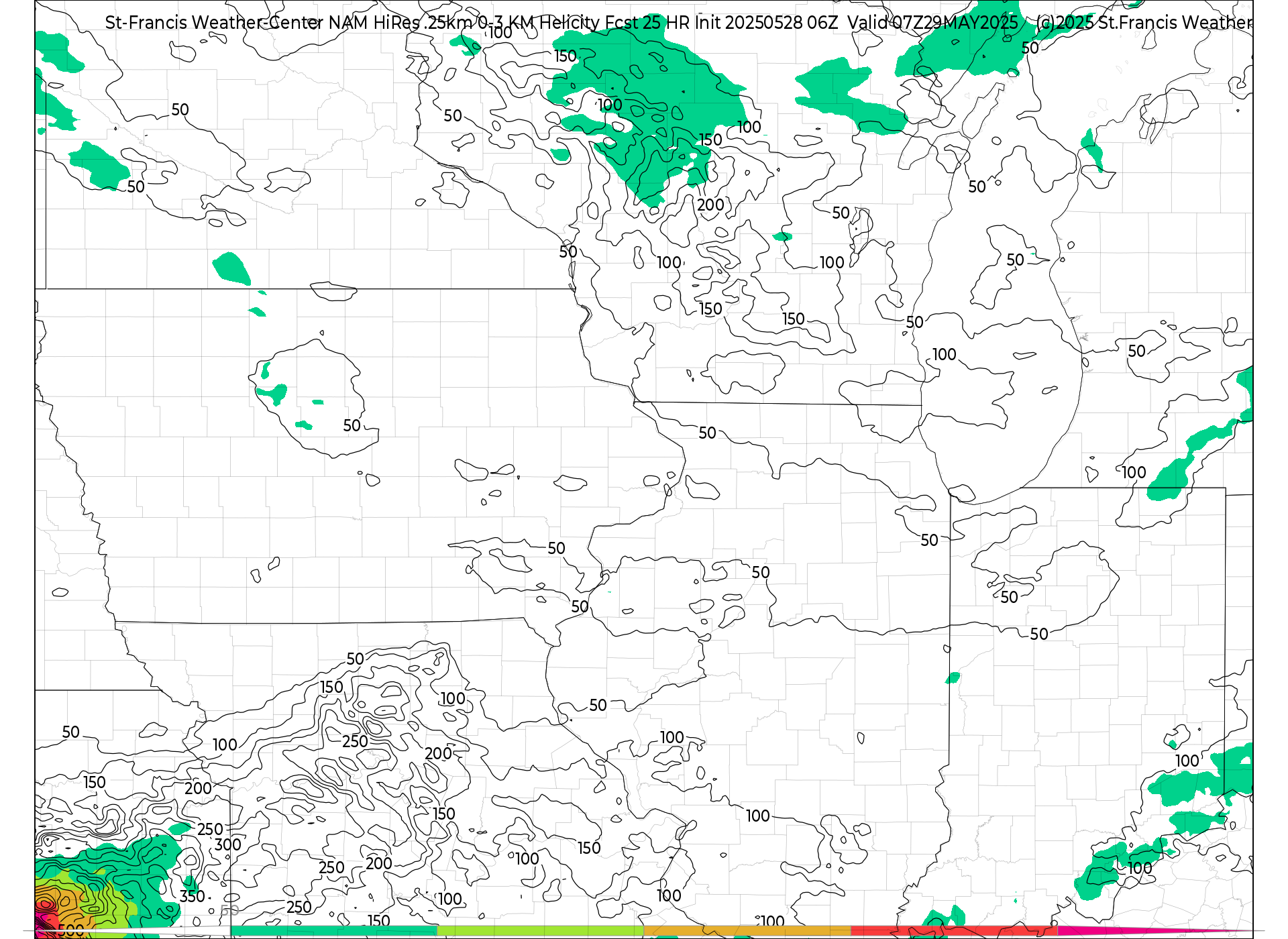Screen dimensions: 1288x939
Task: Click the '(c)2025 St.Francis Weather' copyright text
Action: [1144, 23]
